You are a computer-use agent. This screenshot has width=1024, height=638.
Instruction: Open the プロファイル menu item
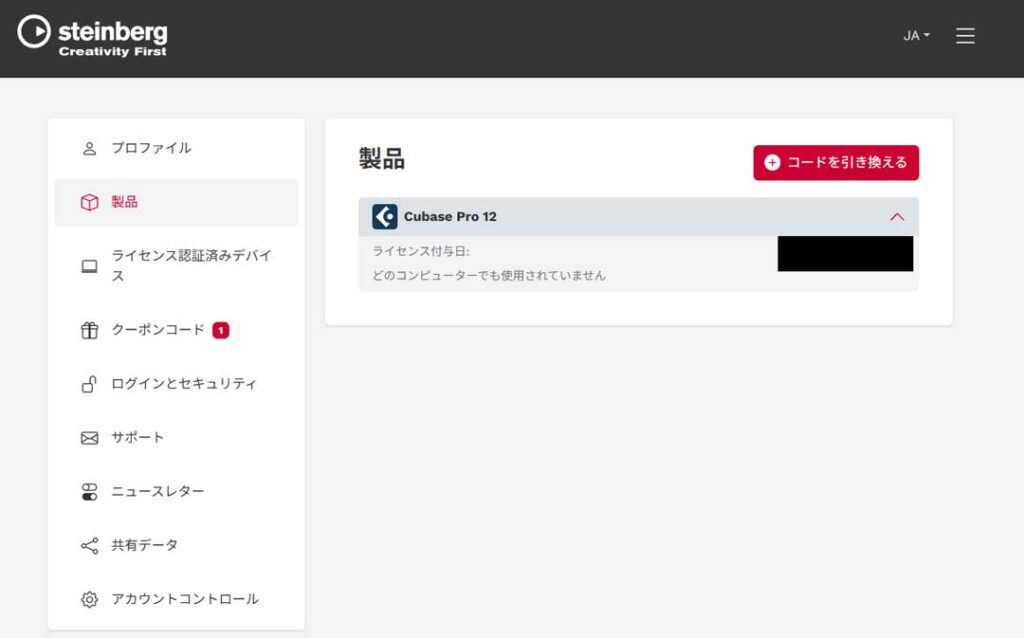(151, 148)
